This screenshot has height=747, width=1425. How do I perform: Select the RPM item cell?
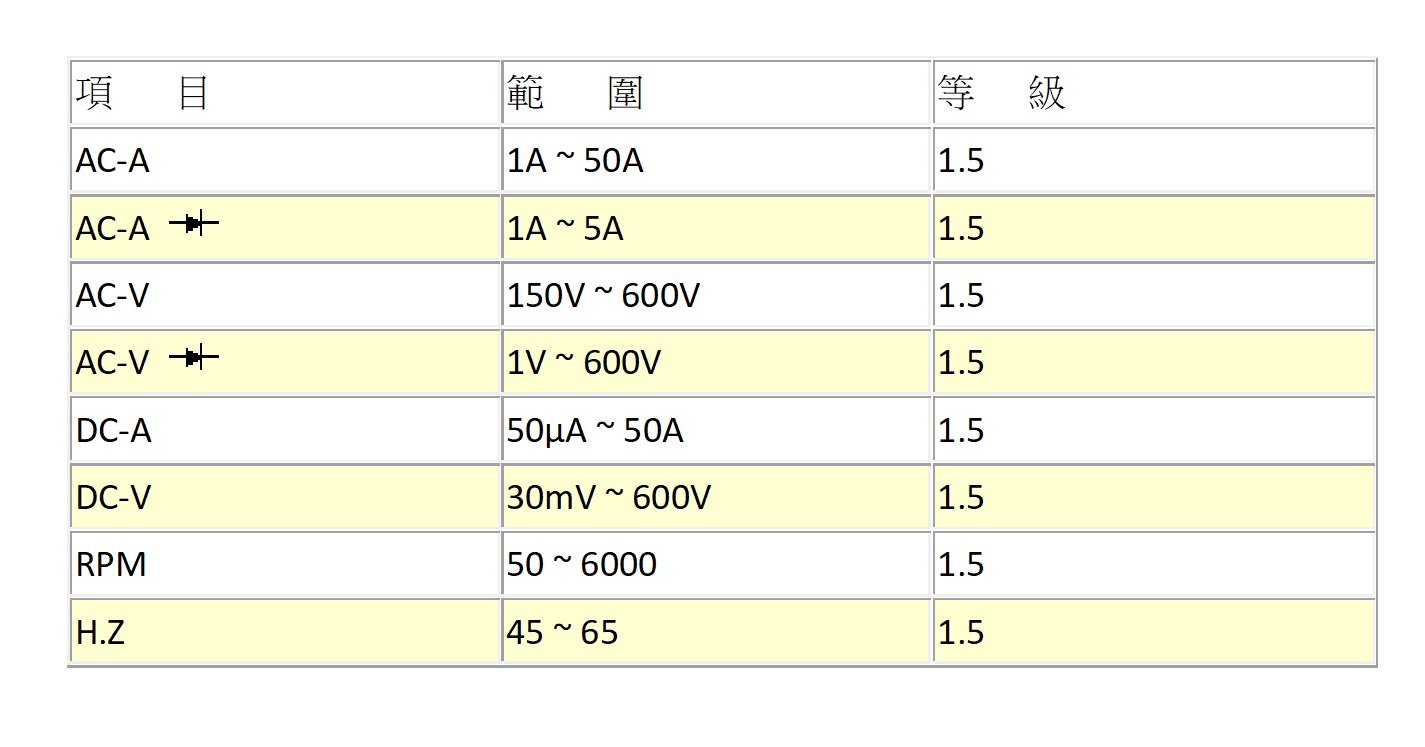(x=111, y=565)
